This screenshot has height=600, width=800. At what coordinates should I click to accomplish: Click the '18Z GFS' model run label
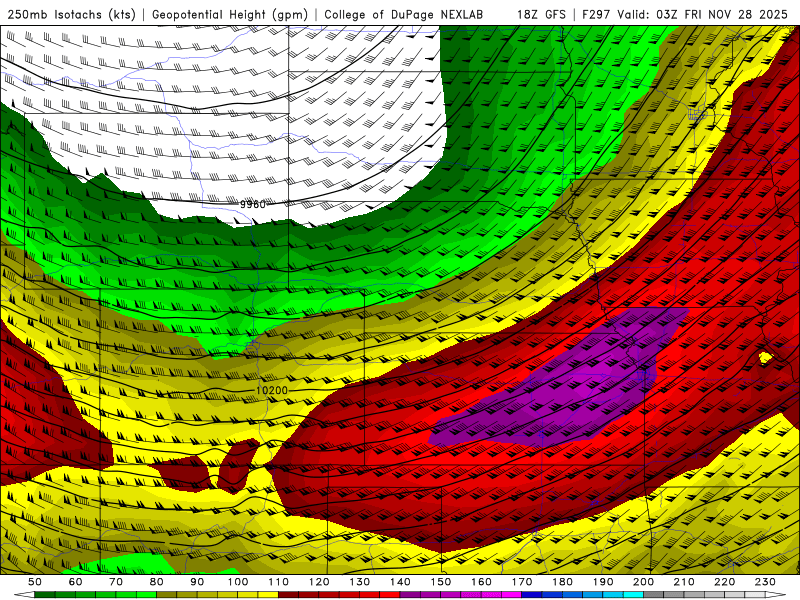click(541, 15)
